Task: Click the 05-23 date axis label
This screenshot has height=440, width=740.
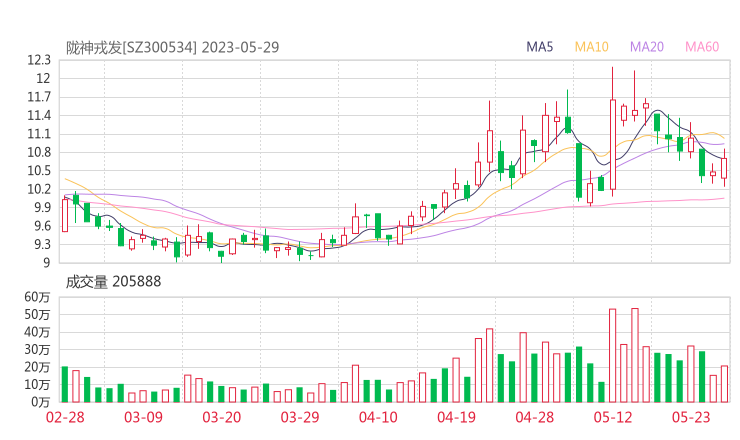Action: pyautogui.click(x=691, y=417)
